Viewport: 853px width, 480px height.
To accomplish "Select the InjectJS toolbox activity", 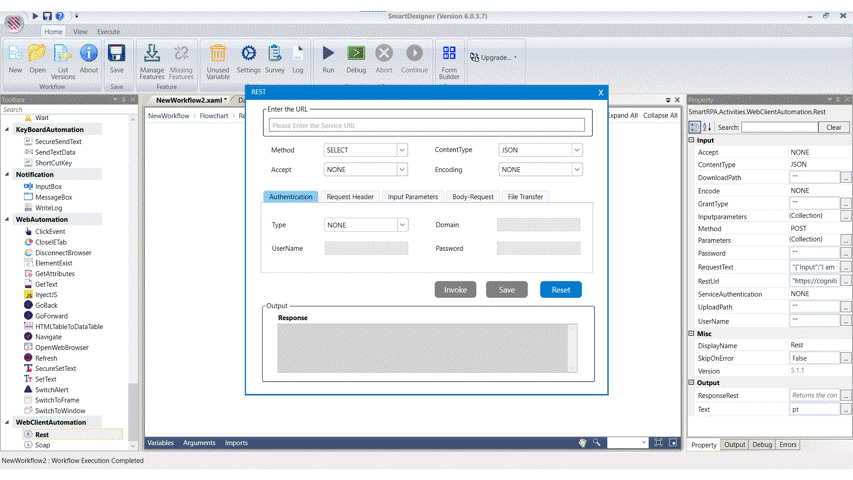I will (46, 295).
